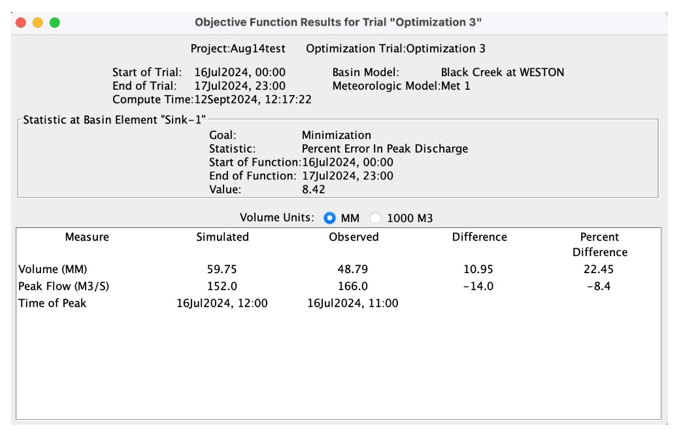Click simulated time of peak 16Jul2024, 12:00
This screenshot has height=430, width=675.
[222, 303]
